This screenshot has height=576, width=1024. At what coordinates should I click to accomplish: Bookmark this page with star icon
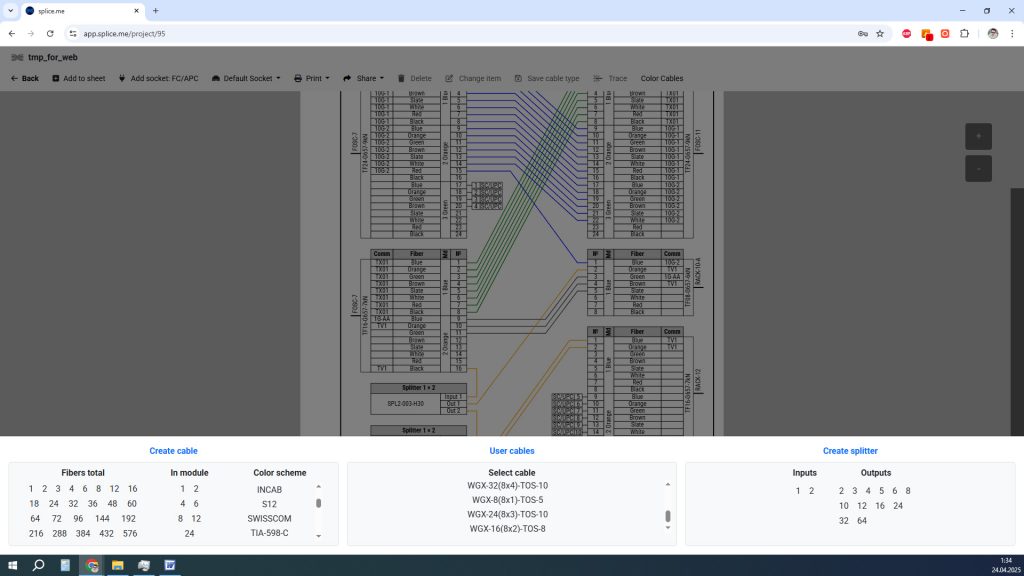tap(880, 33)
